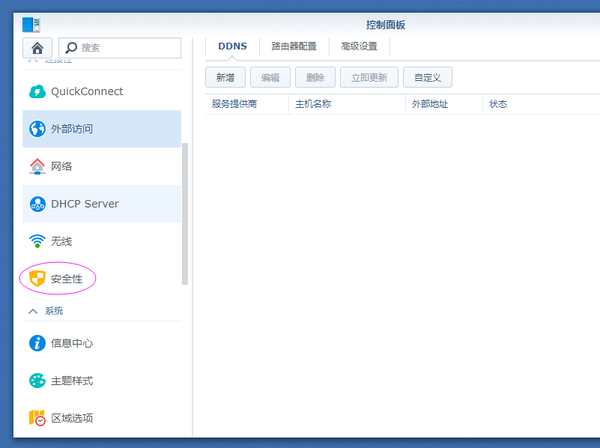600x448 pixels.
Task: Focus the 搜索 search field
Action: [119, 48]
